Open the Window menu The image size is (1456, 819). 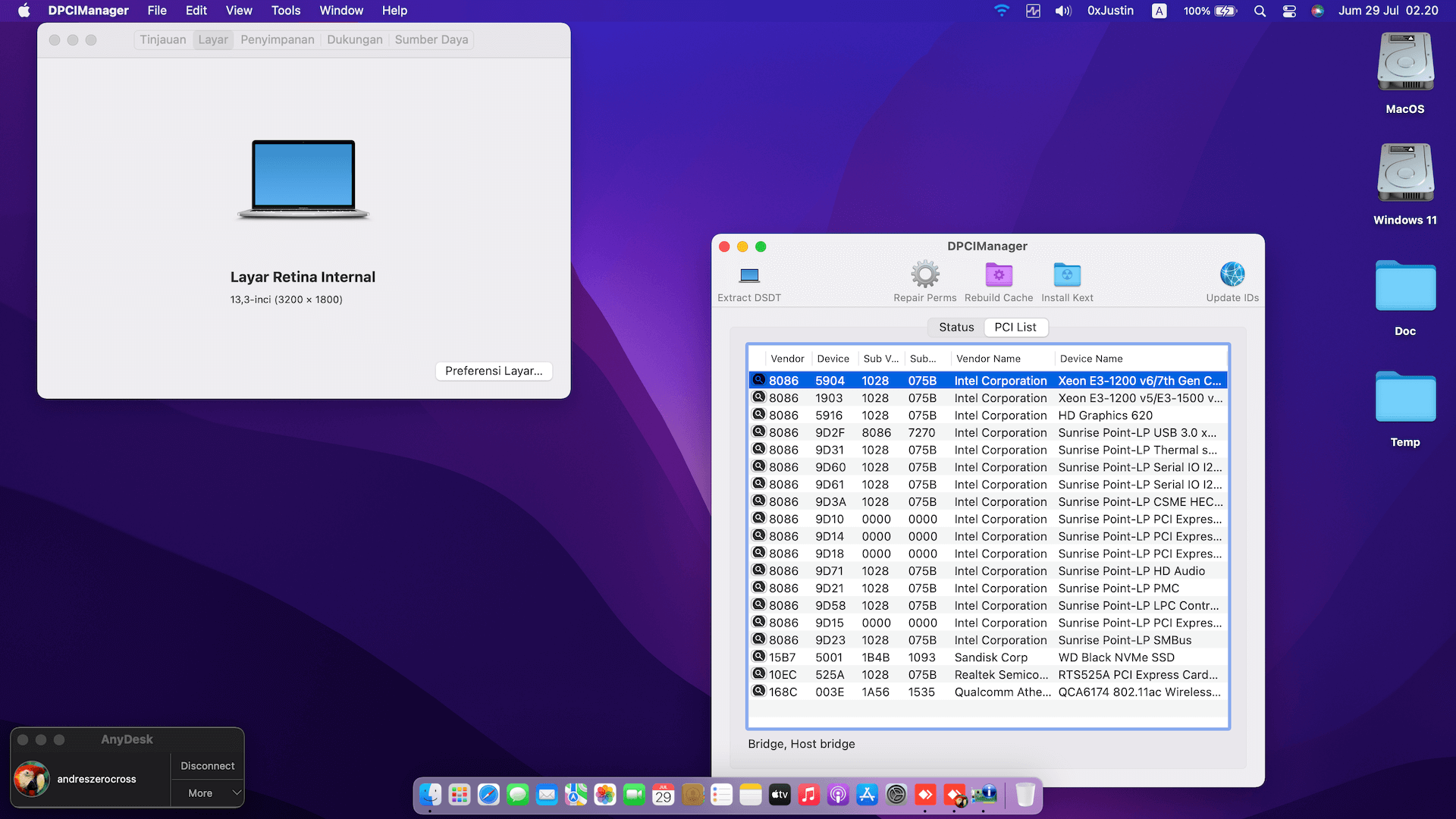(x=341, y=11)
